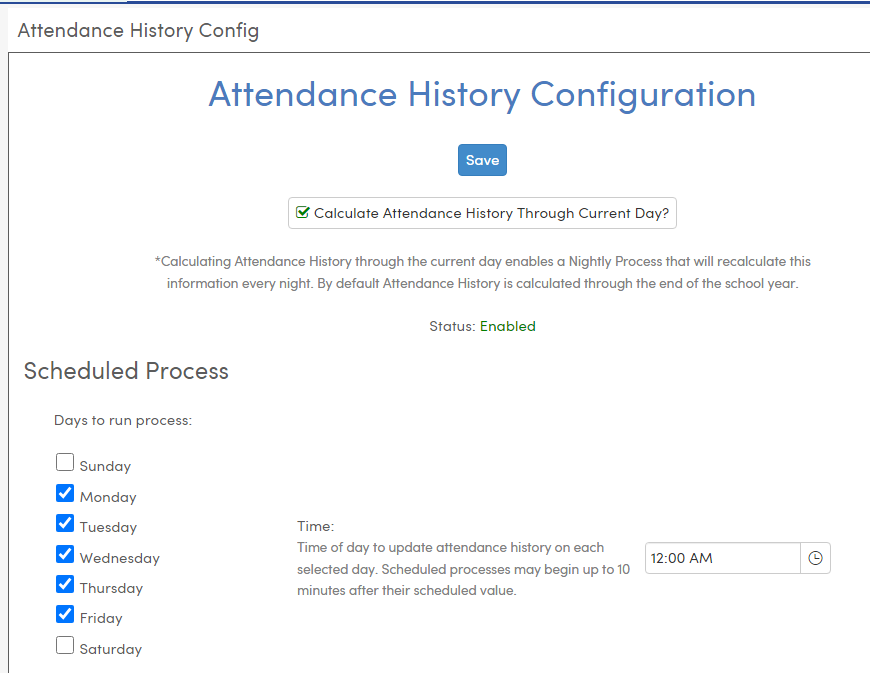Image resolution: width=870 pixels, height=673 pixels.
Task: Uncheck the Thursday checkbox
Action: [65, 583]
